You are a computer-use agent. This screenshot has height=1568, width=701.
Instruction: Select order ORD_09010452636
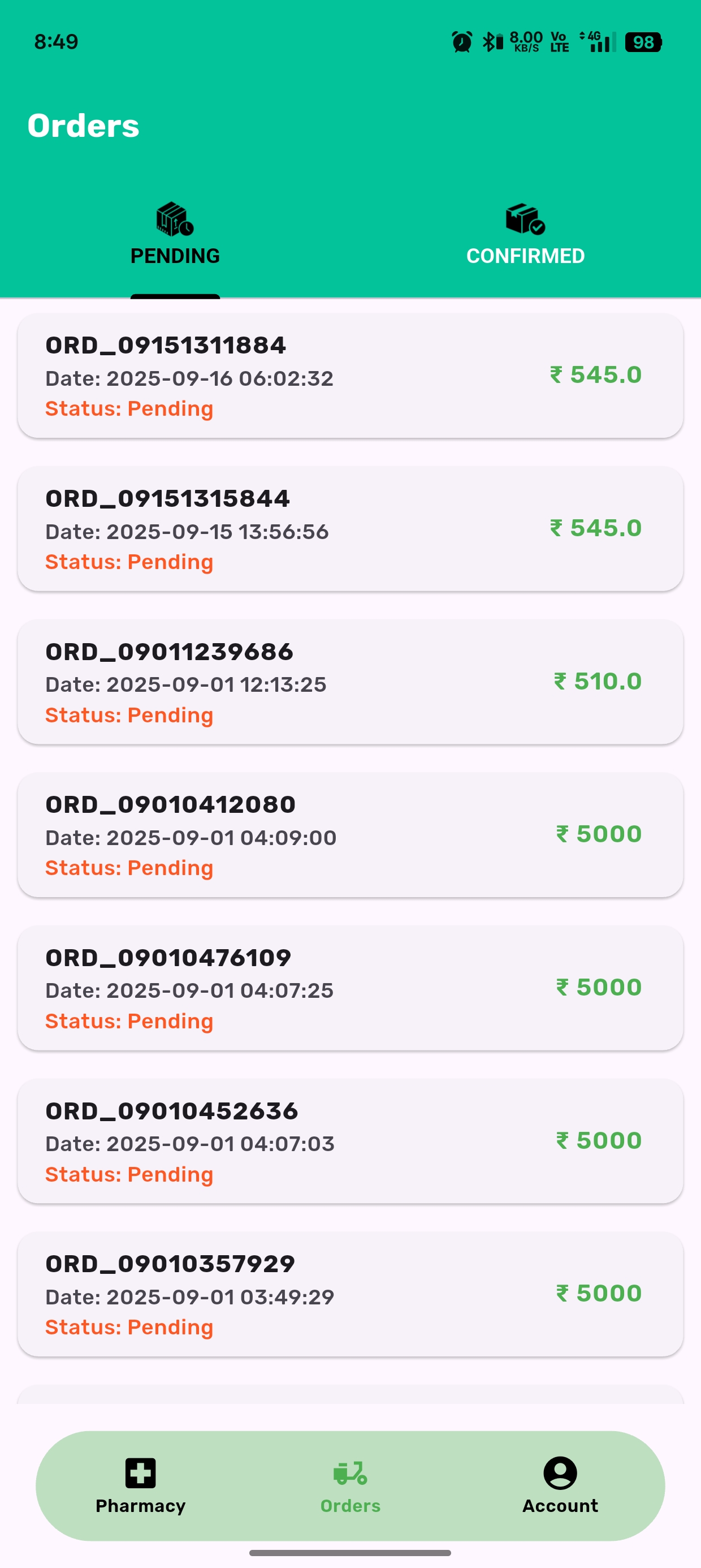350,1141
